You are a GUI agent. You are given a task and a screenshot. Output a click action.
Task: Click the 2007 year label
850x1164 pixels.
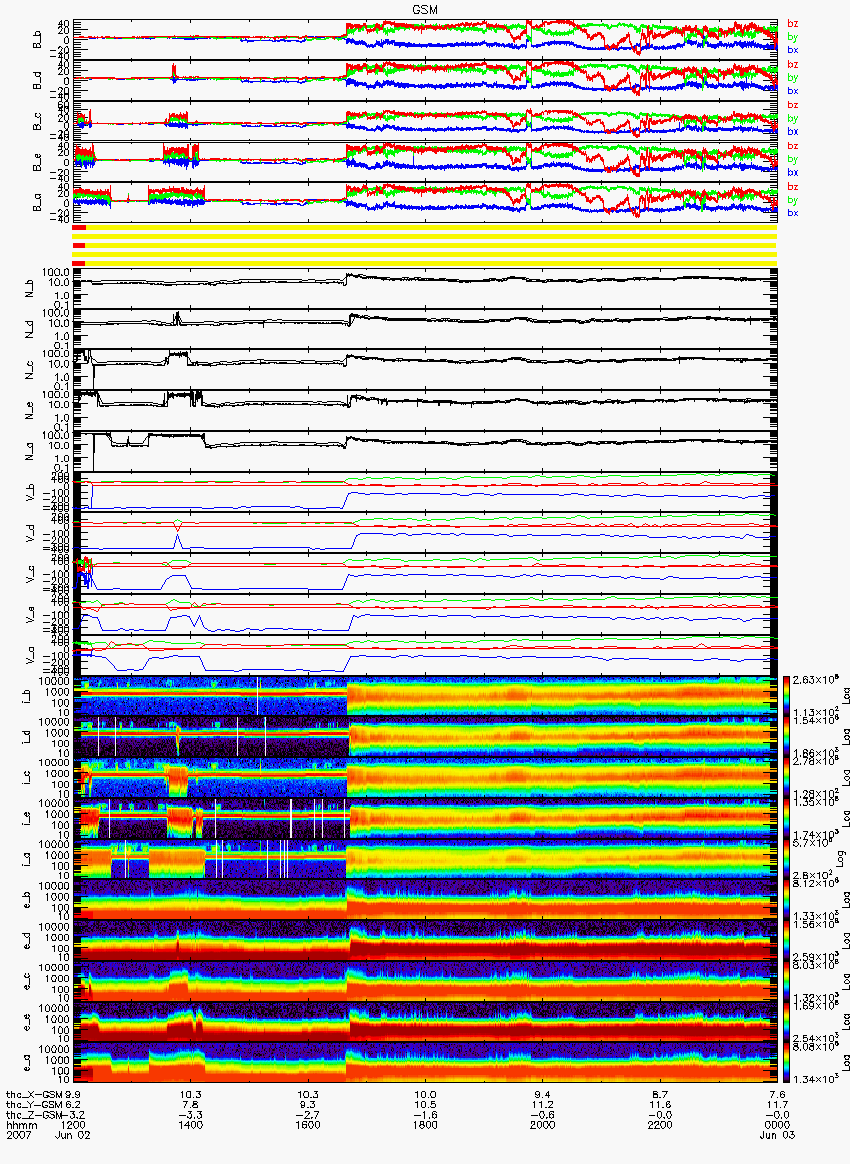(18, 1135)
